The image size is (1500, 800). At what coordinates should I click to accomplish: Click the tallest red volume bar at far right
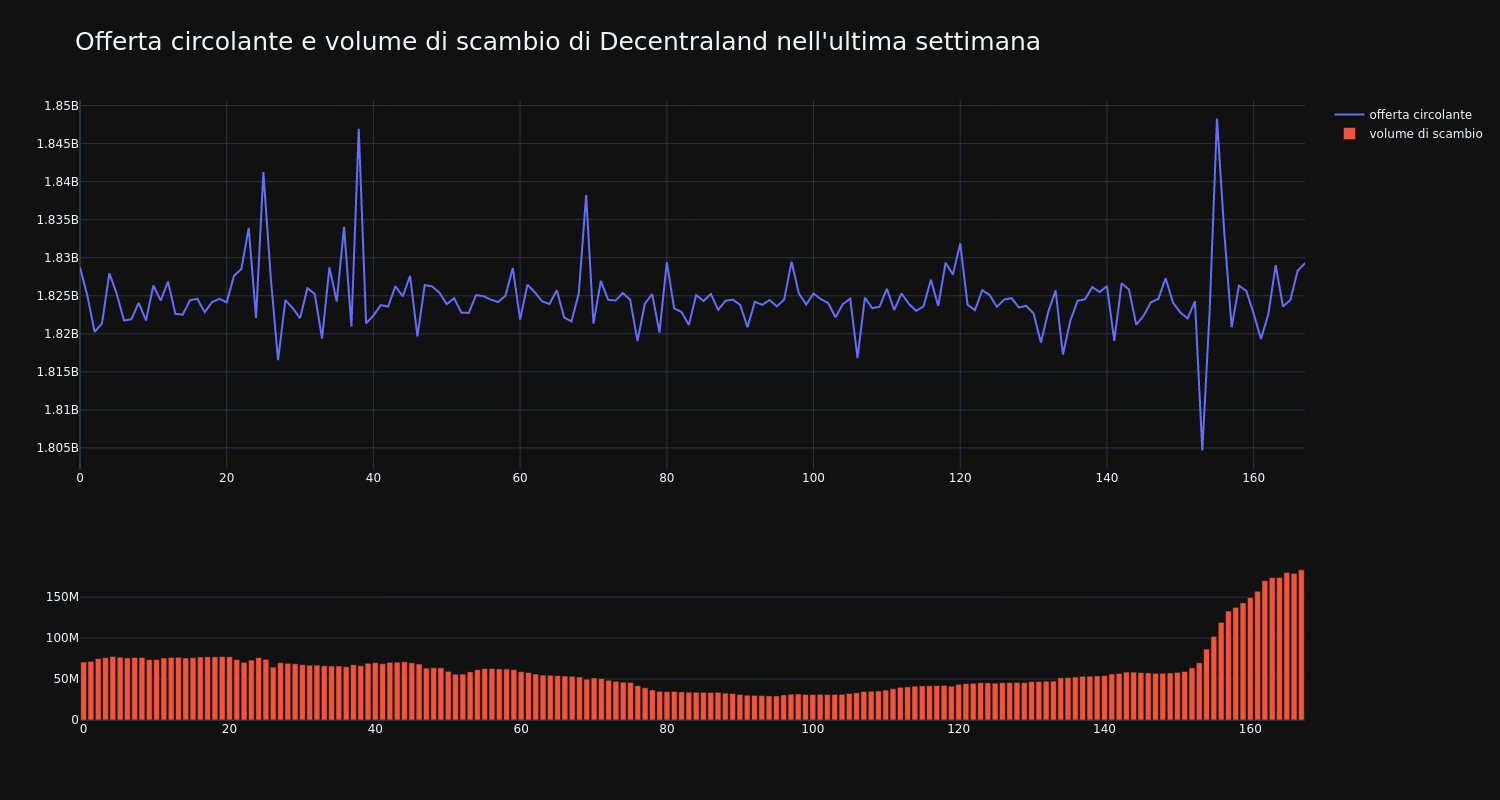1301,645
